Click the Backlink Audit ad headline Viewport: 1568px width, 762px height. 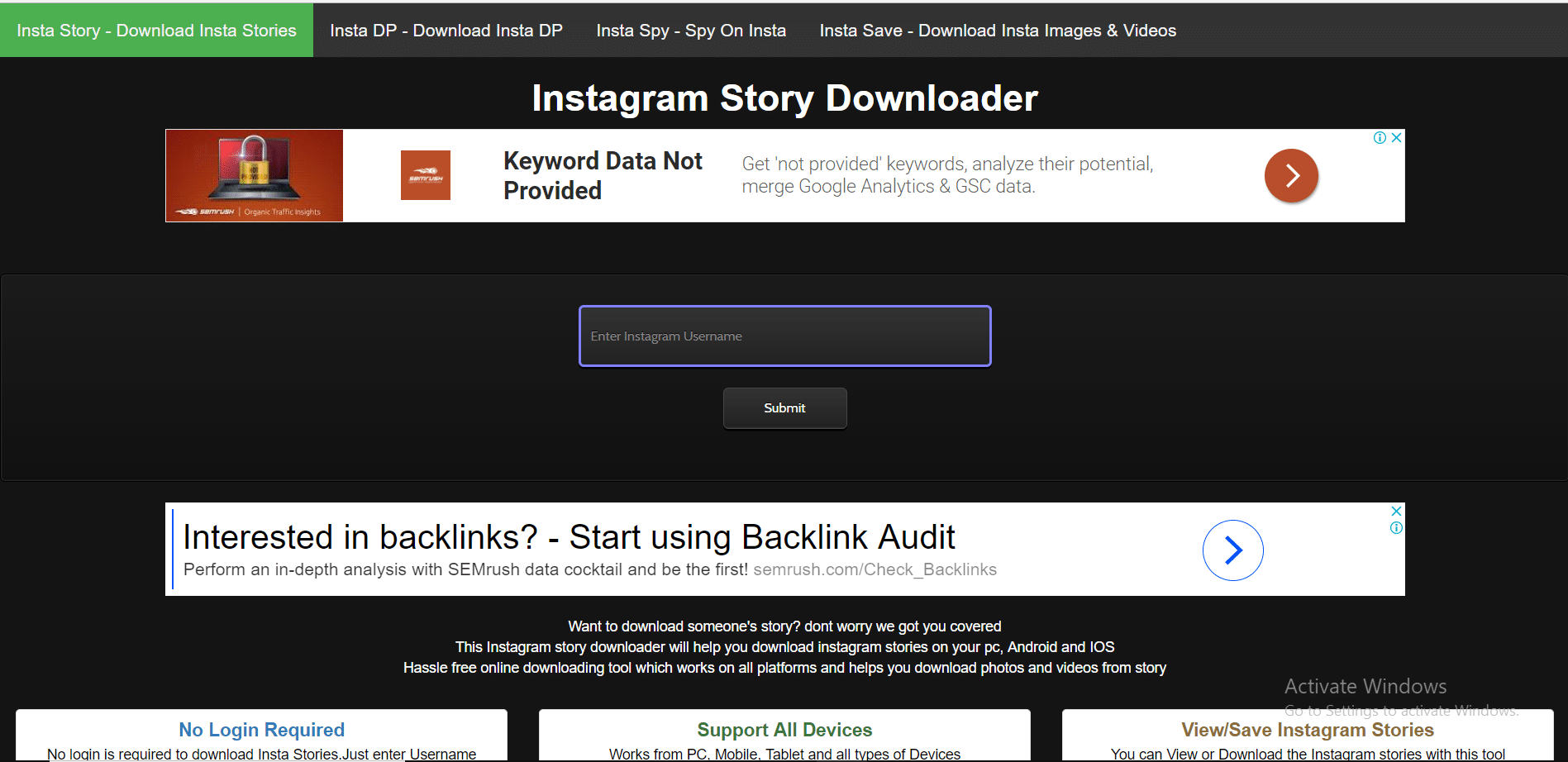pyautogui.click(x=569, y=537)
